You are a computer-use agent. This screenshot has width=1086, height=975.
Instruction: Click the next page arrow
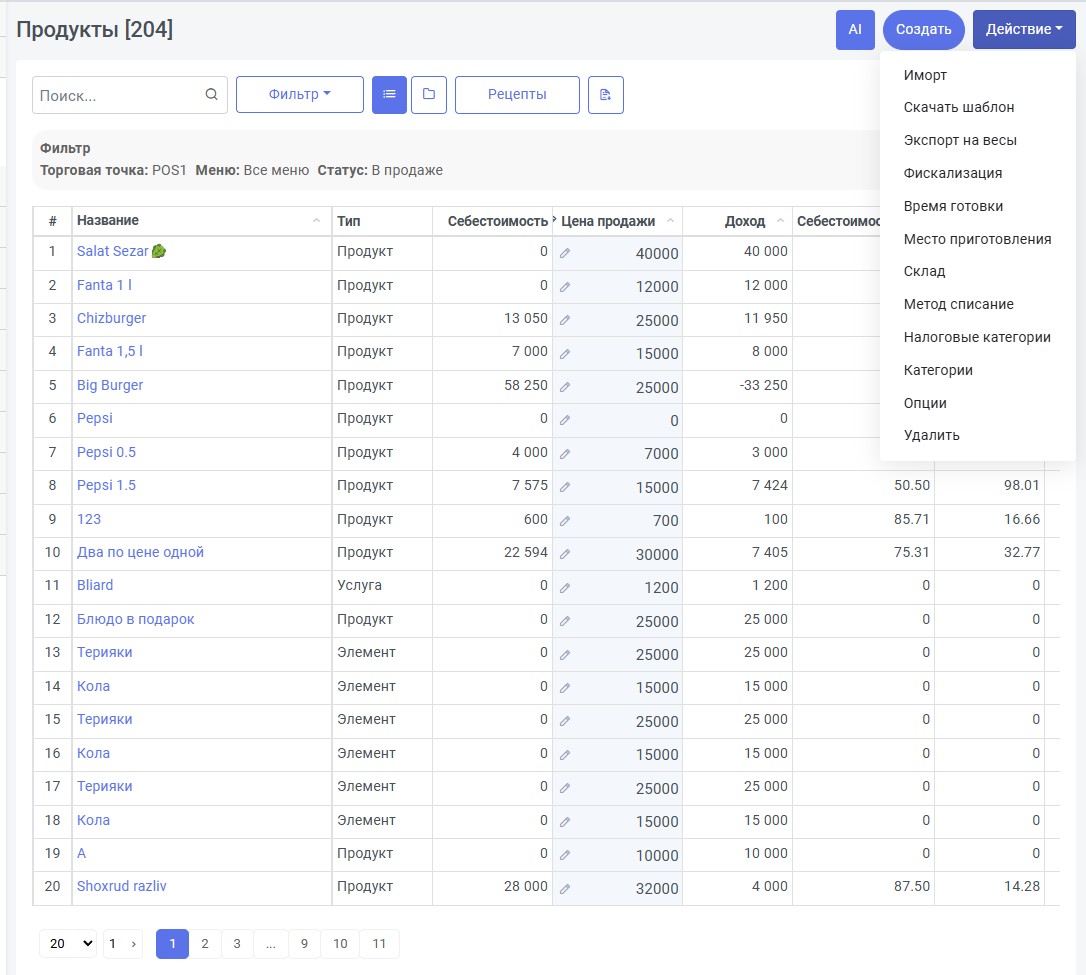point(134,943)
